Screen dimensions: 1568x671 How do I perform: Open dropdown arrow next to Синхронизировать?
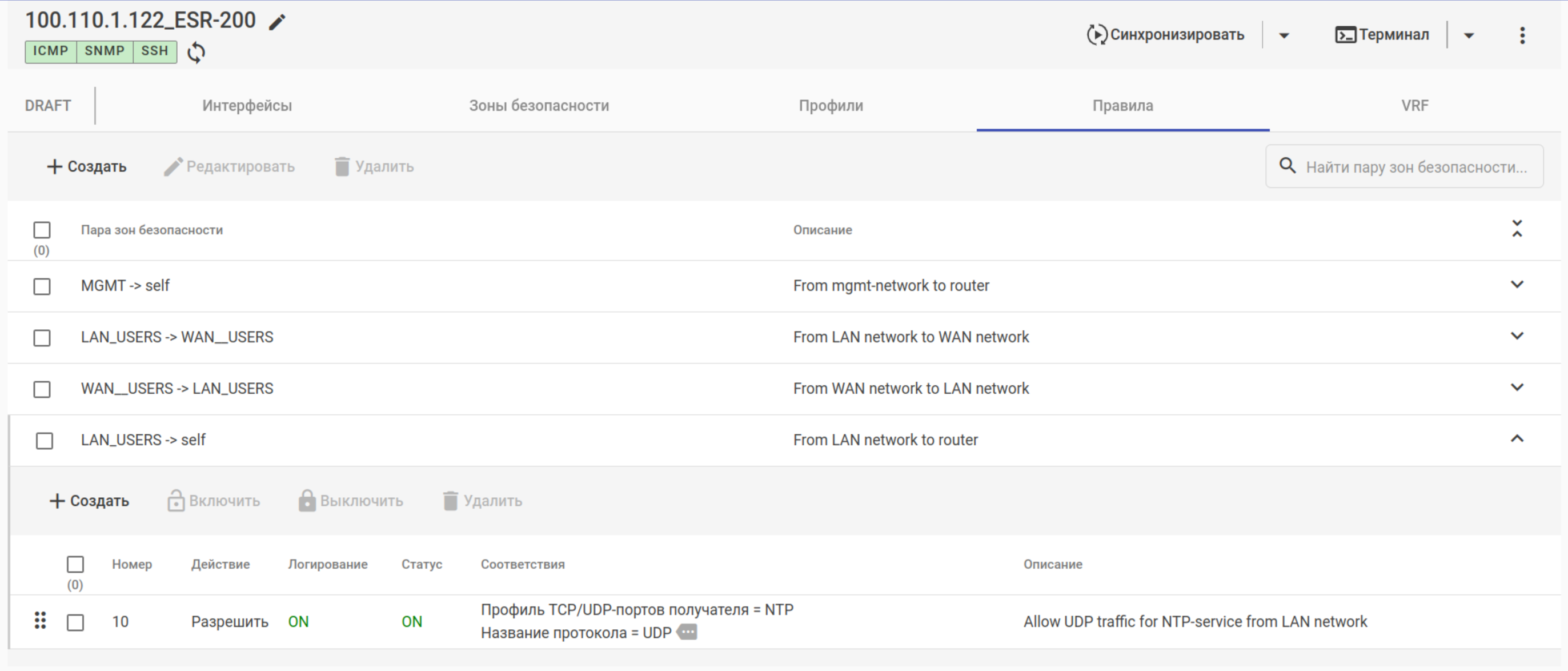pos(1284,35)
